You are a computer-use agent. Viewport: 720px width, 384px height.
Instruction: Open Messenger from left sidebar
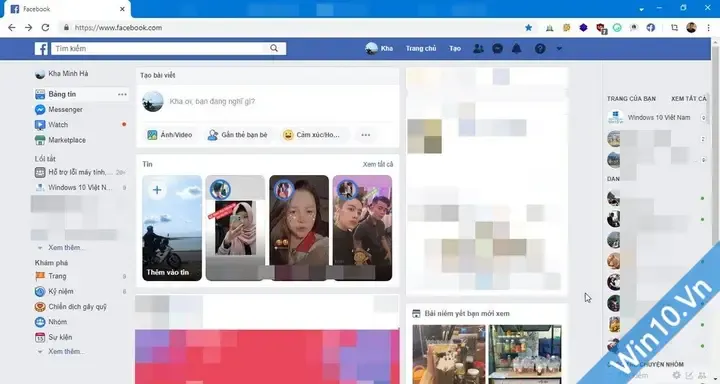coord(59,109)
